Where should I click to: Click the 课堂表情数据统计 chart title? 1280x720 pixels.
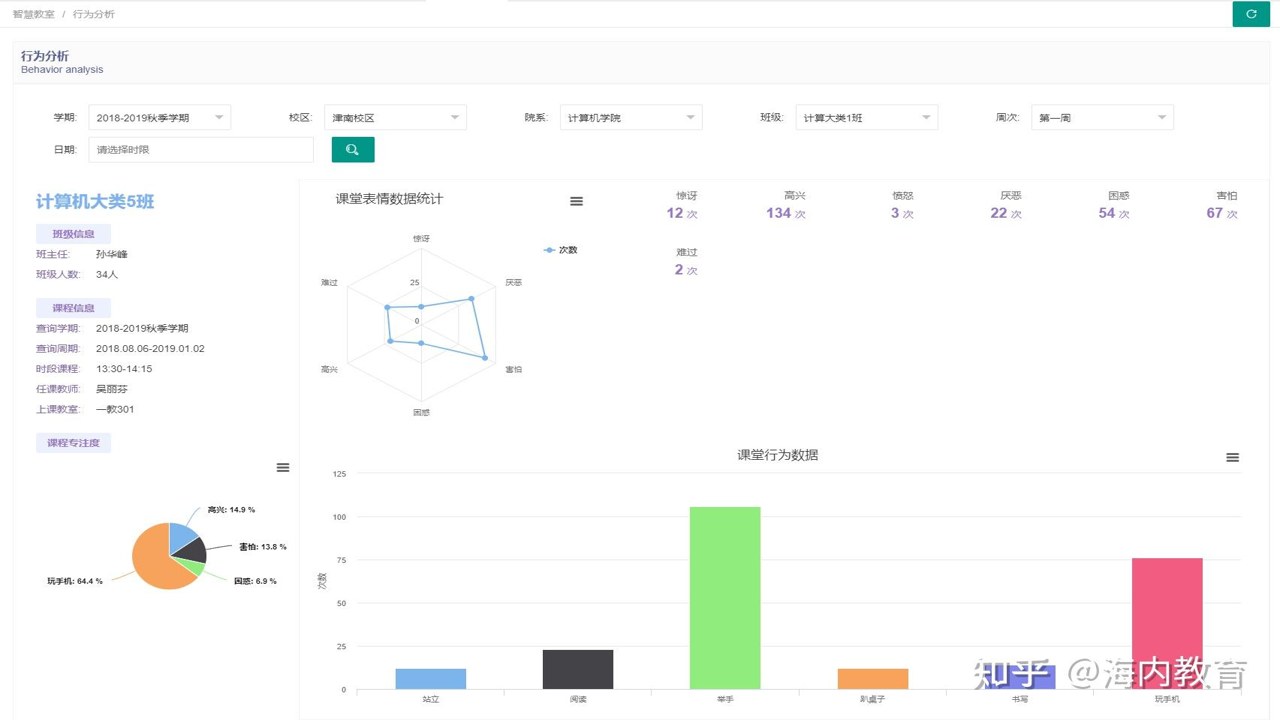389,199
